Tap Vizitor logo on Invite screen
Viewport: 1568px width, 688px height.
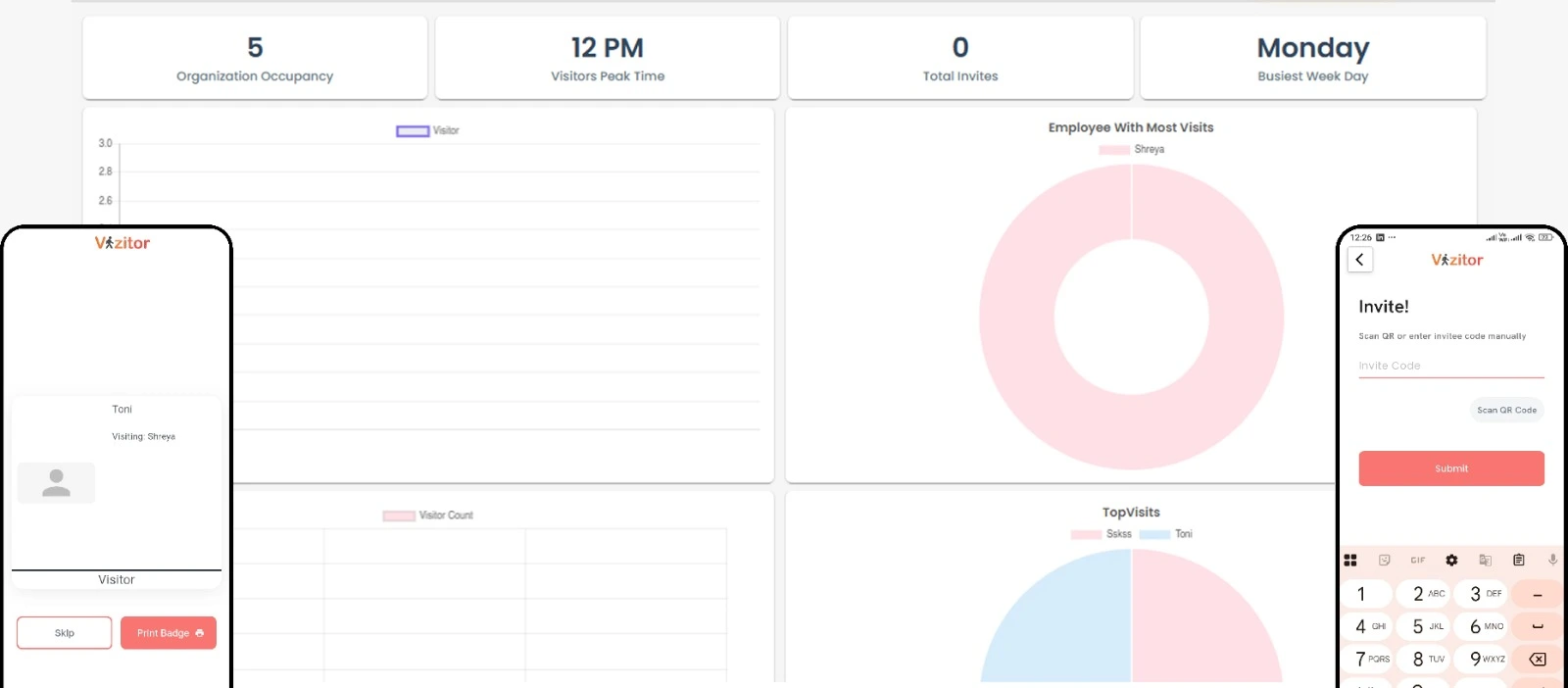tap(1457, 260)
